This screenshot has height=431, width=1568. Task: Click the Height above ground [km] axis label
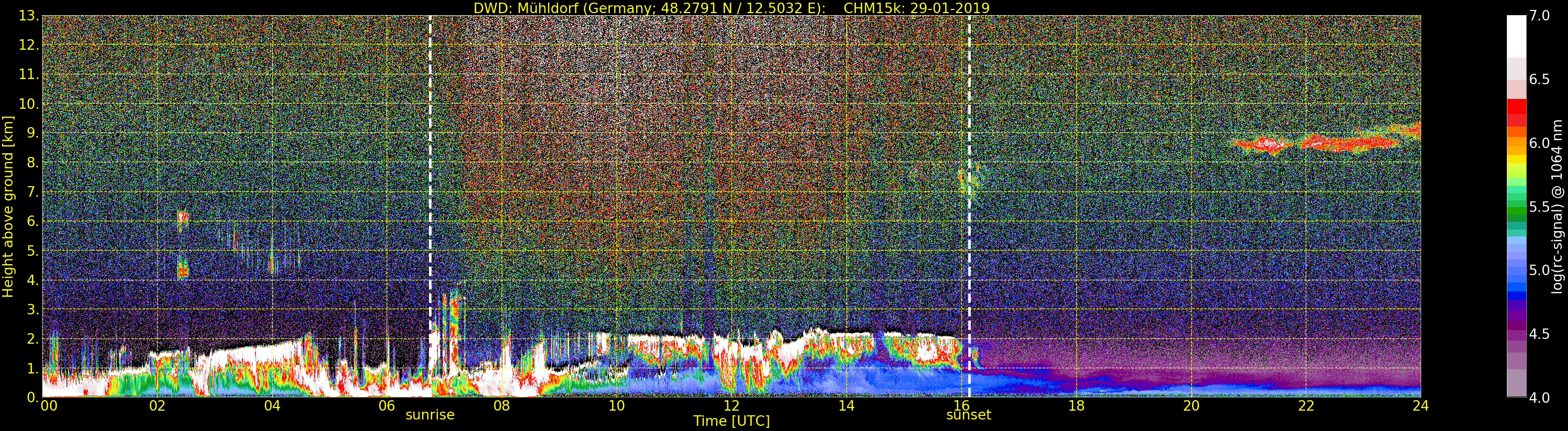tap(8, 206)
